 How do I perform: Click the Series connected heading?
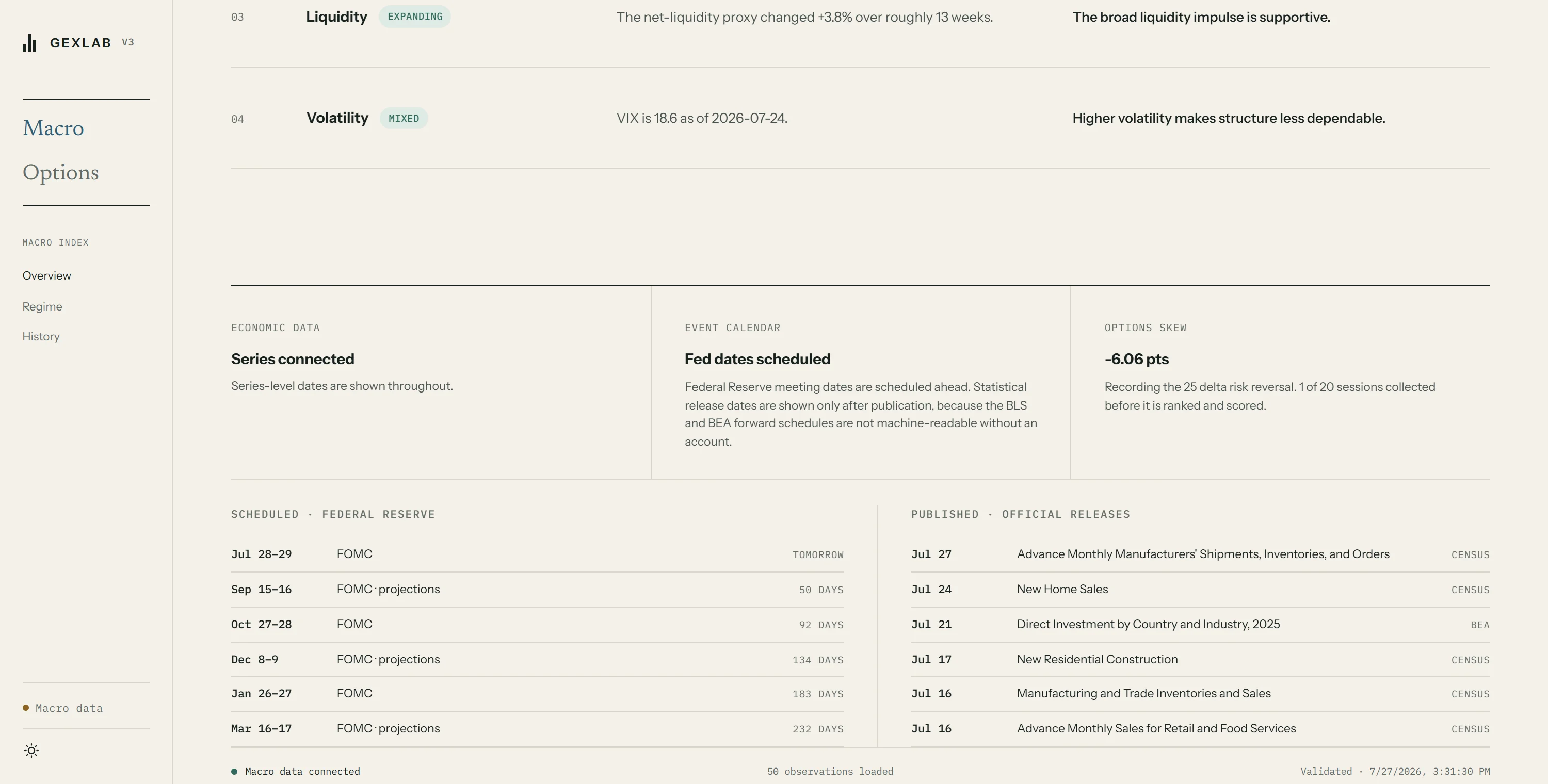click(293, 358)
